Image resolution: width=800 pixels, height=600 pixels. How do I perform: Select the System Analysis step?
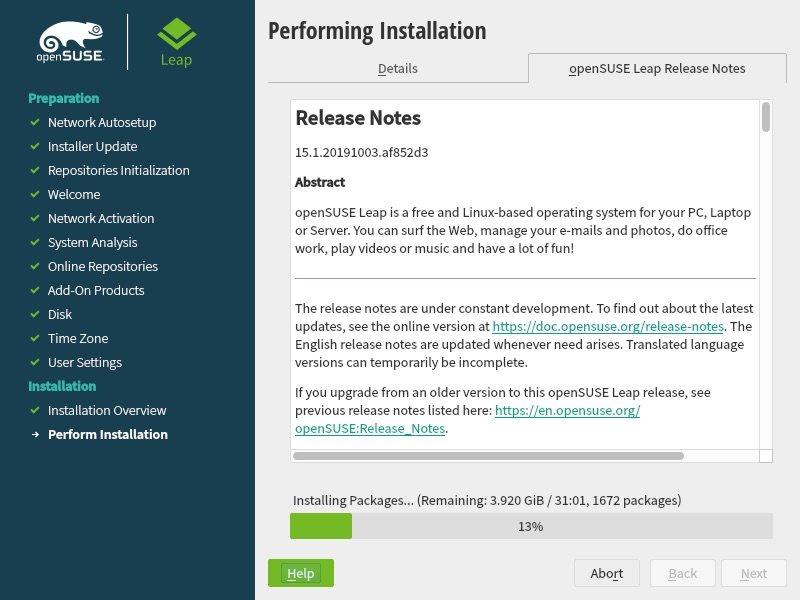pos(92,242)
